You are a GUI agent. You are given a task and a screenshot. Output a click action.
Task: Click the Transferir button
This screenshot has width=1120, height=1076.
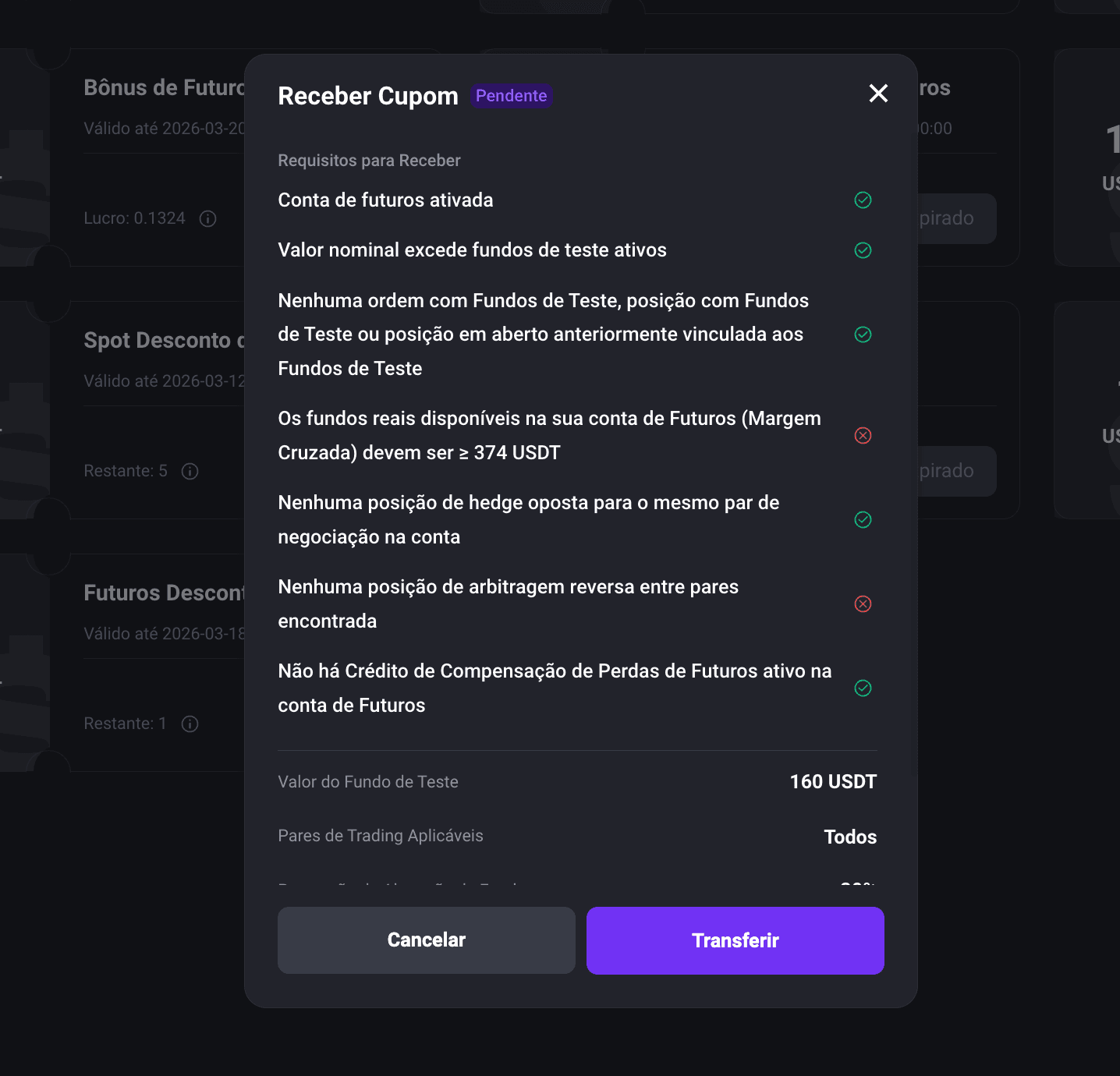[x=735, y=940]
